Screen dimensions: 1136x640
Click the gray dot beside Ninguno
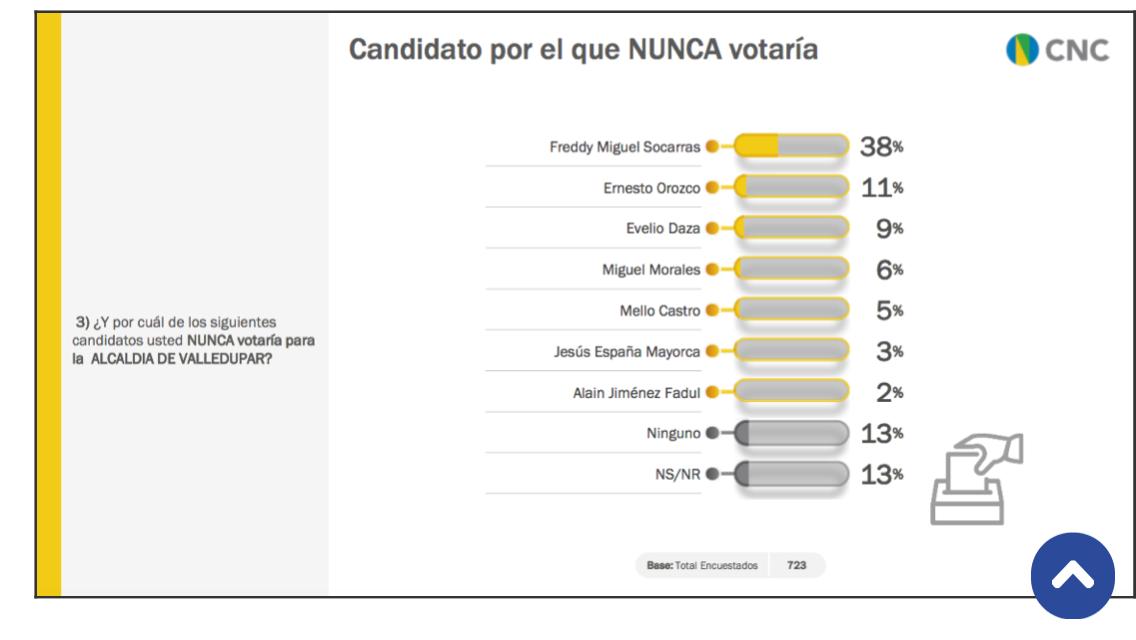(712, 433)
